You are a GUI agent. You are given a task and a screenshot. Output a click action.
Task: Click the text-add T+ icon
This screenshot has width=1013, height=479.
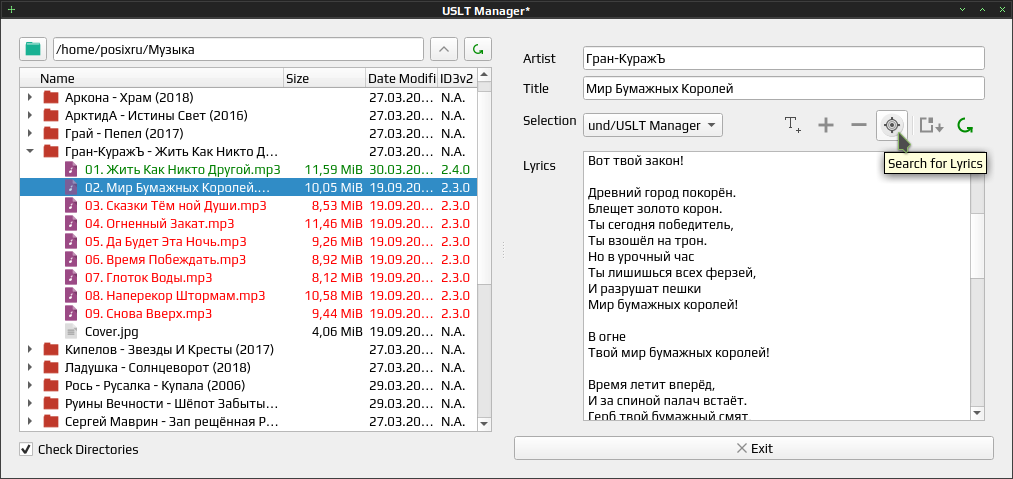point(793,125)
